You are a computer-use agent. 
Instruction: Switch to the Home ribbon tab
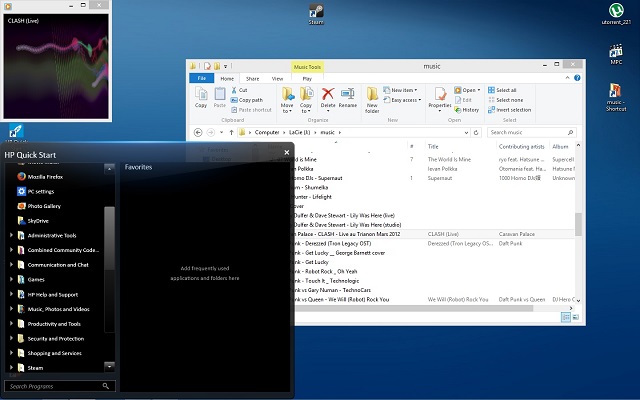[x=227, y=78]
